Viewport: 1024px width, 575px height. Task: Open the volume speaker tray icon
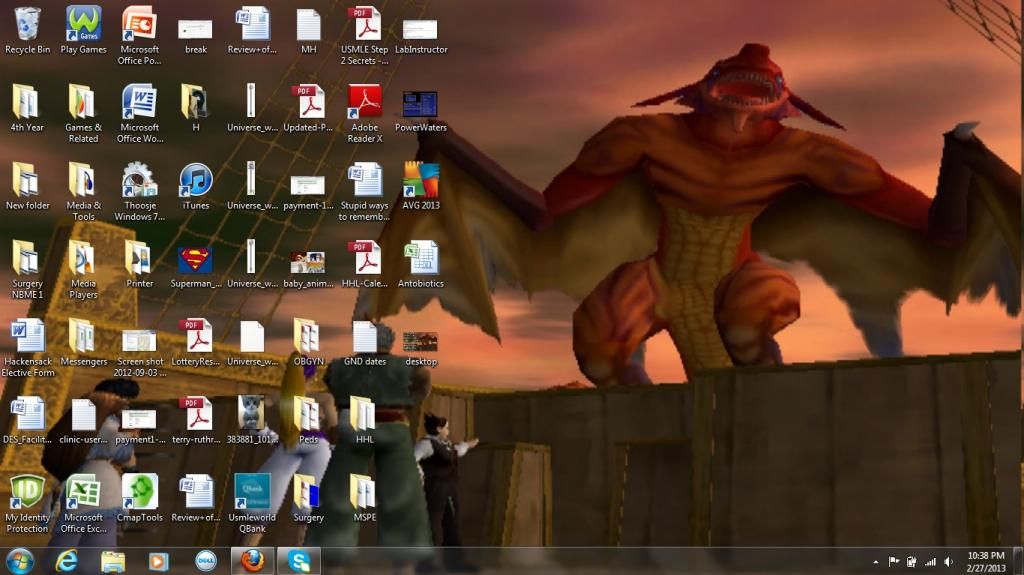[948, 561]
